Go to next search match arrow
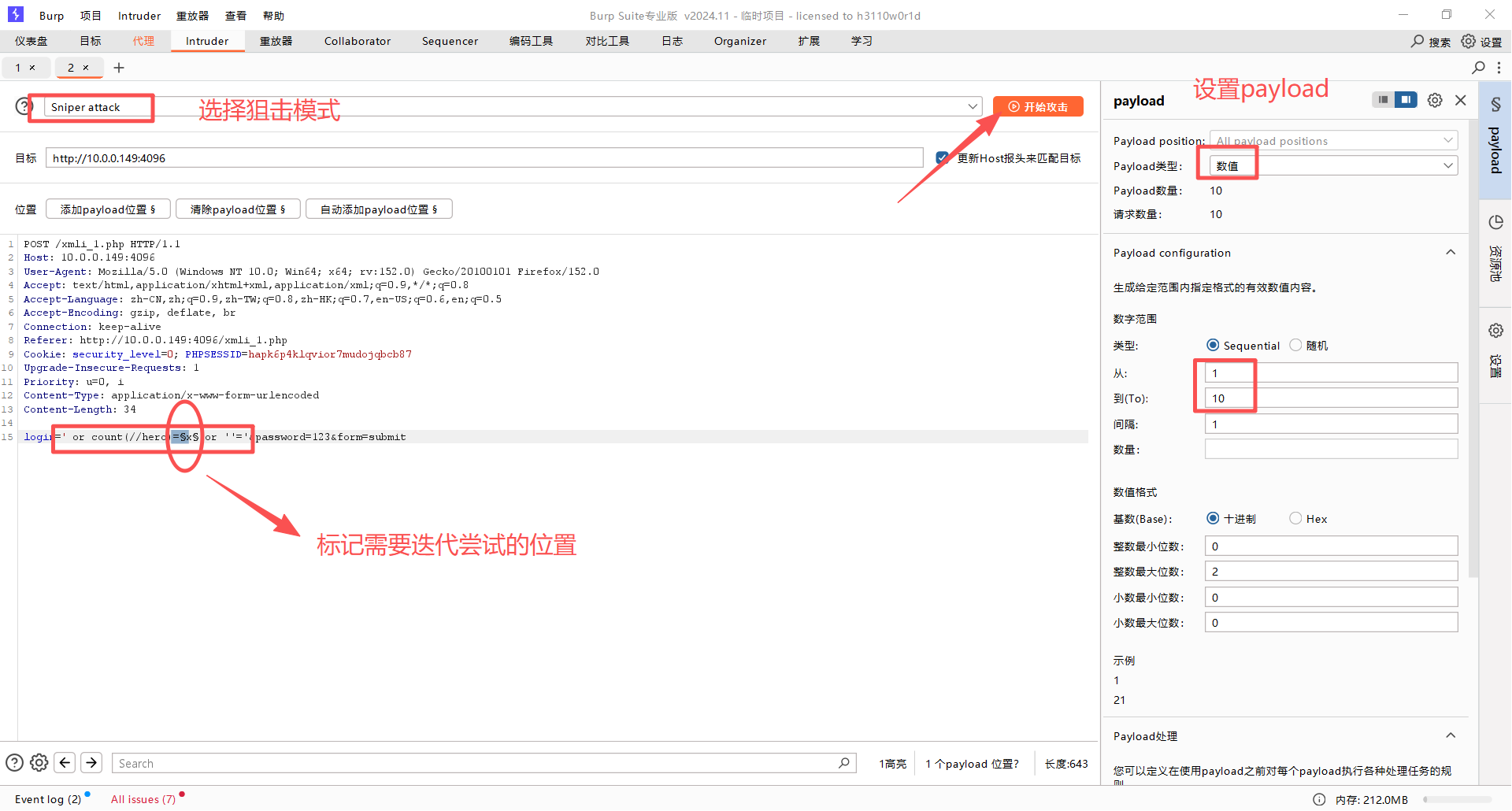Image resolution: width=1512 pixels, height=811 pixels. (x=91, y=762)
